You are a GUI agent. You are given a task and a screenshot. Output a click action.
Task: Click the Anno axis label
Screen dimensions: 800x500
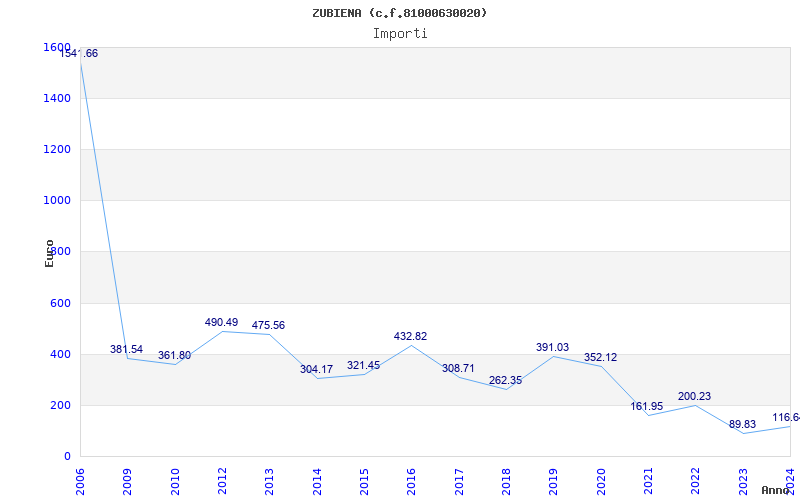coord(776,490)
